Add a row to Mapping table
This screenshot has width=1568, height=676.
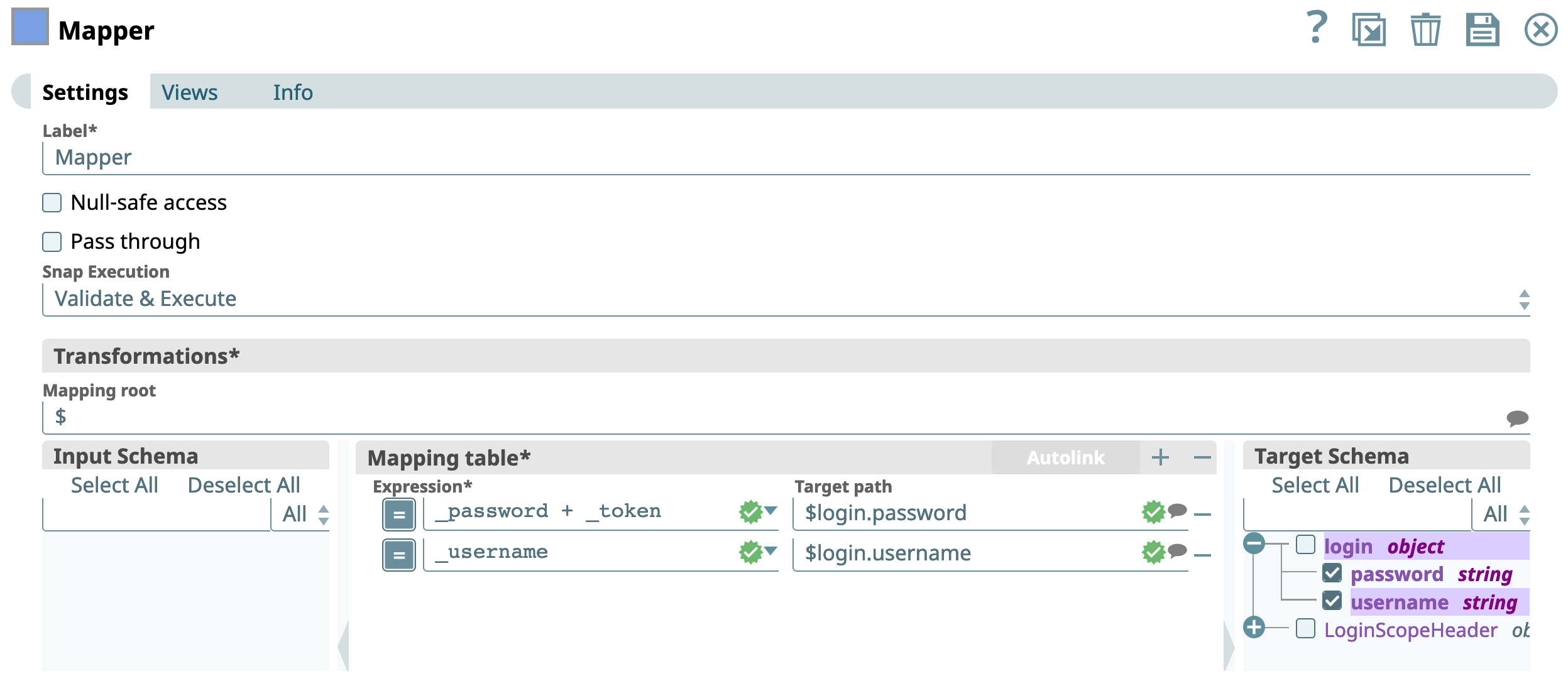pyautogui.click(x=1160, y=457)
